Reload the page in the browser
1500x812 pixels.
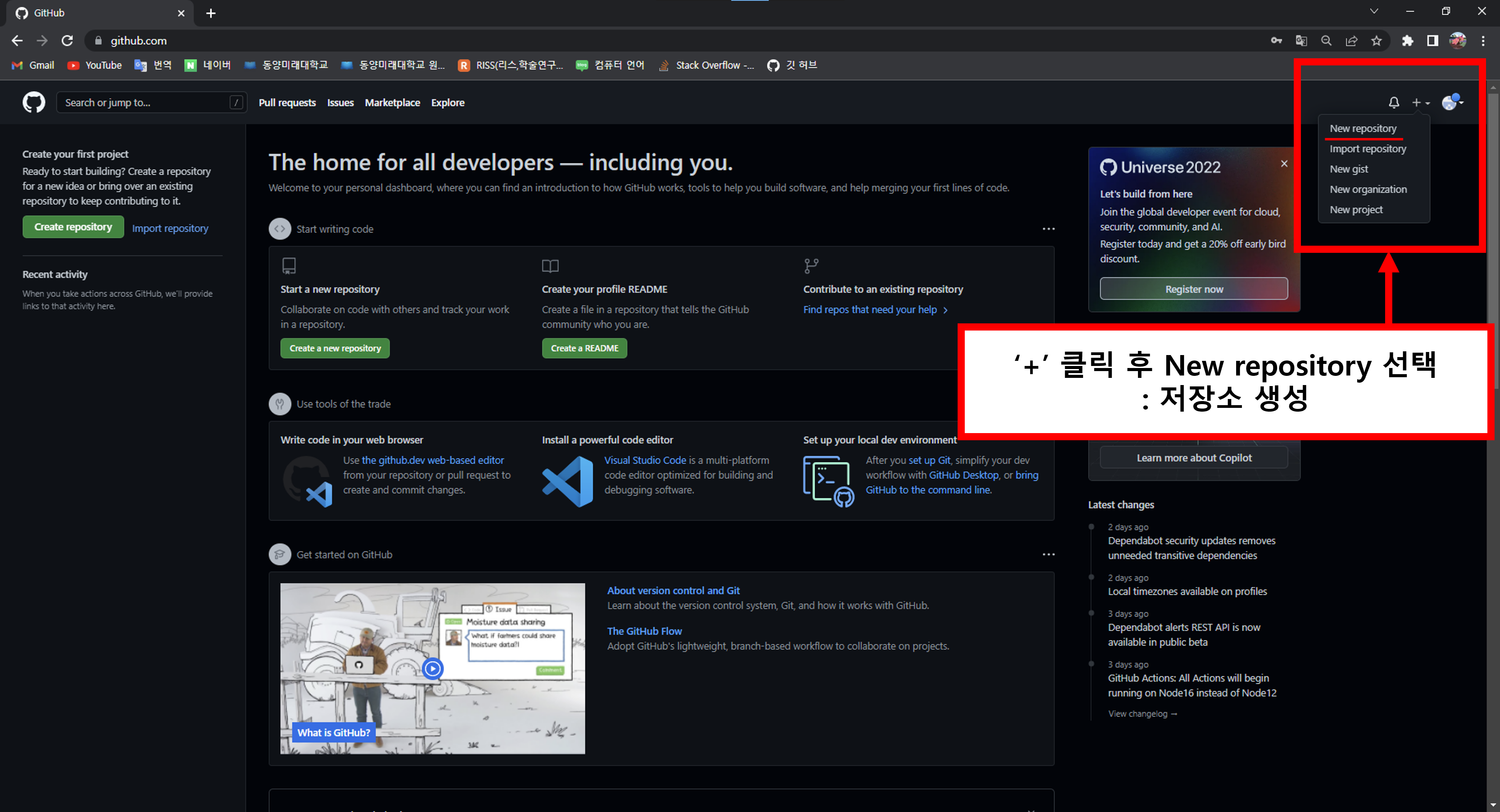pyautogui.click(x=67, y=40)
